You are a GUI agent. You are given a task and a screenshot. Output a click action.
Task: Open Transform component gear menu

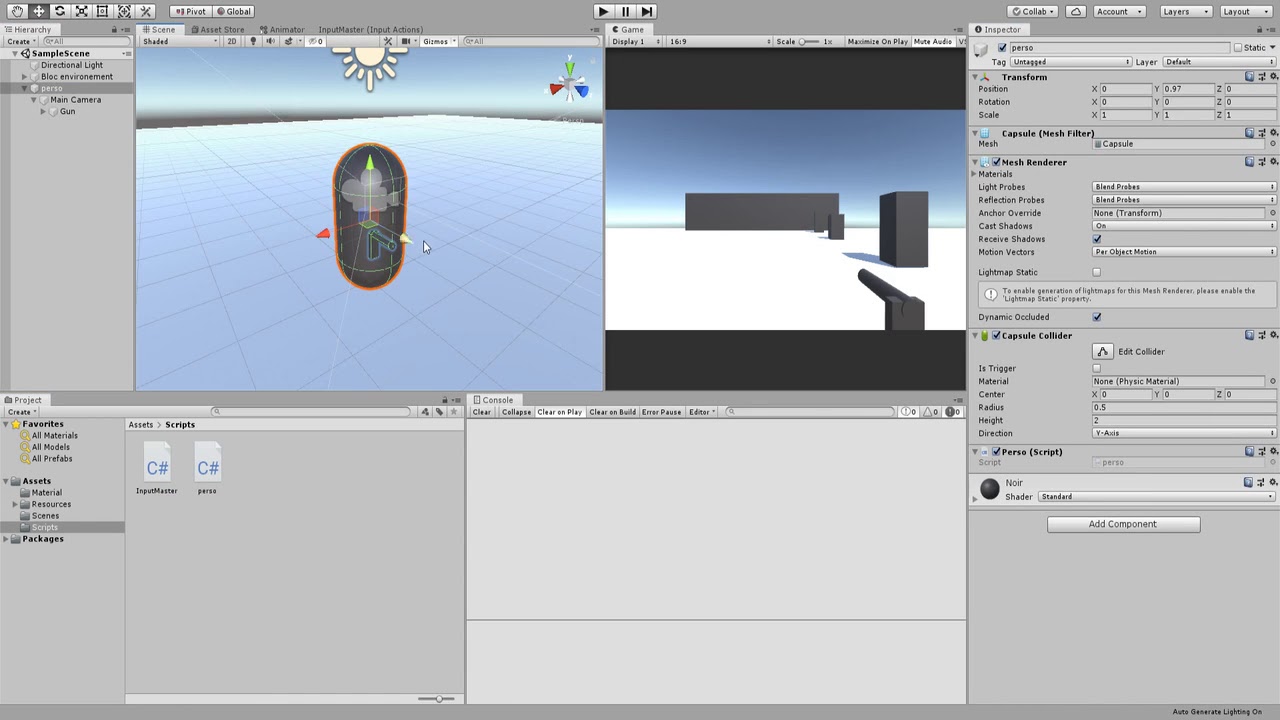pos(1272,77)
